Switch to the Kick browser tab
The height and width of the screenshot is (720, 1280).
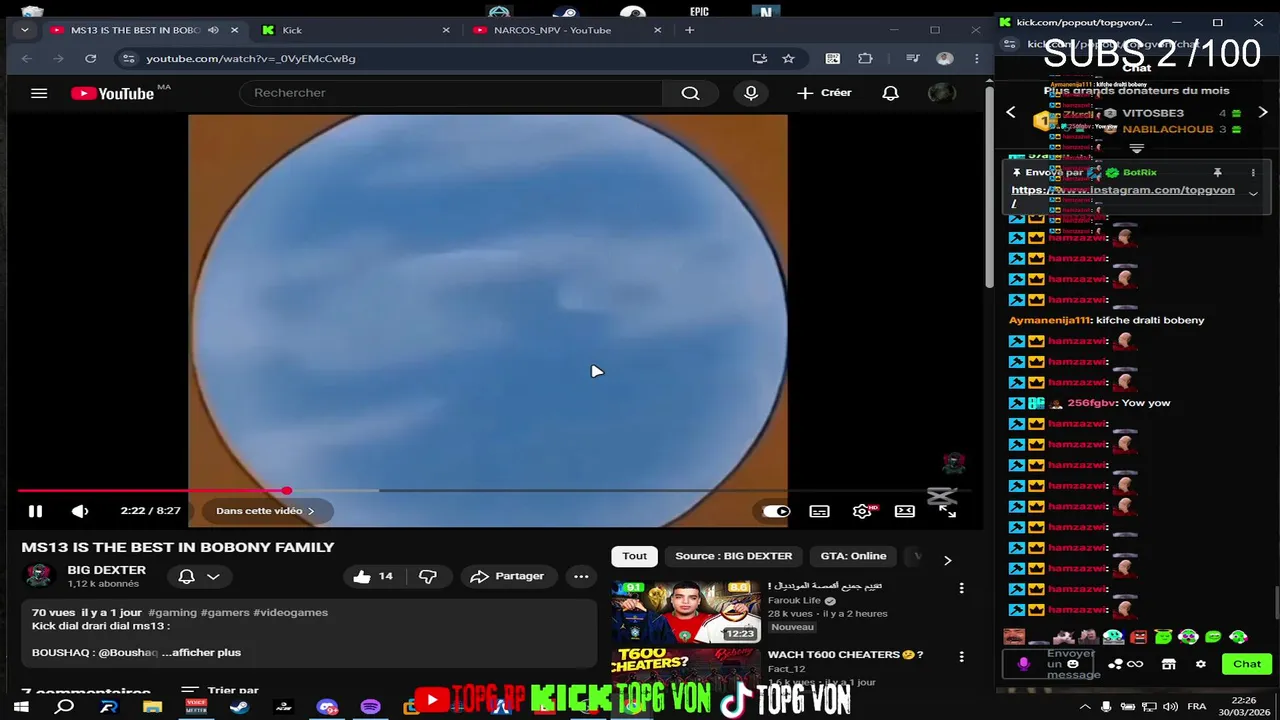click(355, 30)
